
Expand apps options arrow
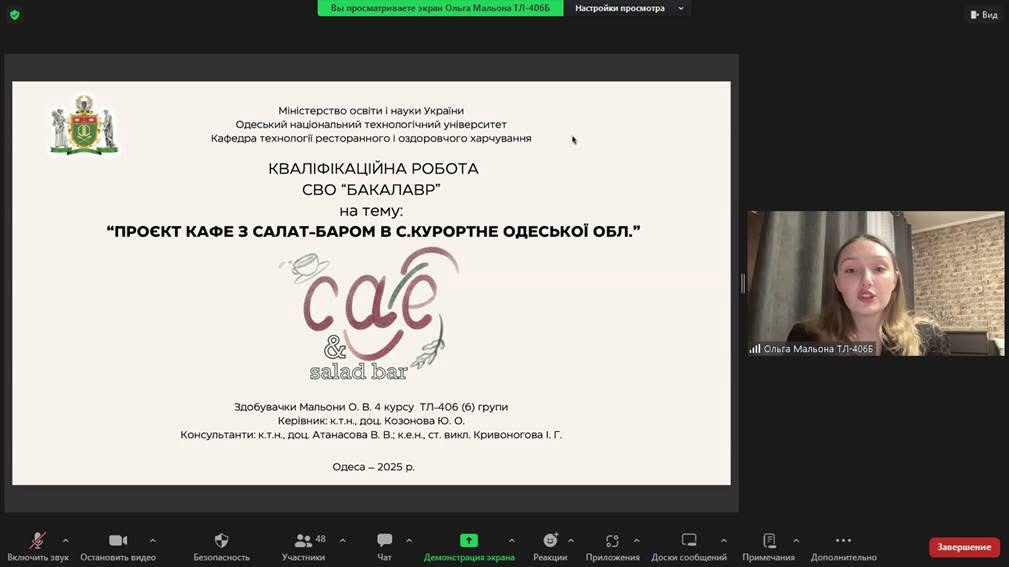click(636, 541)
